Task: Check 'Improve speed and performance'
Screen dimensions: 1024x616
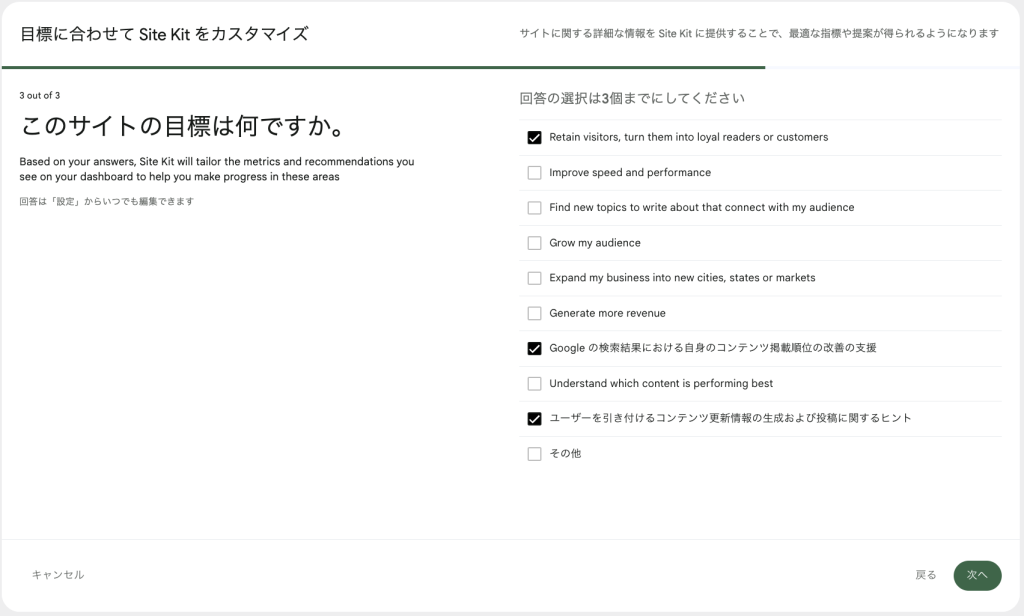Action: pyautogui.click(x=534, y=172)
